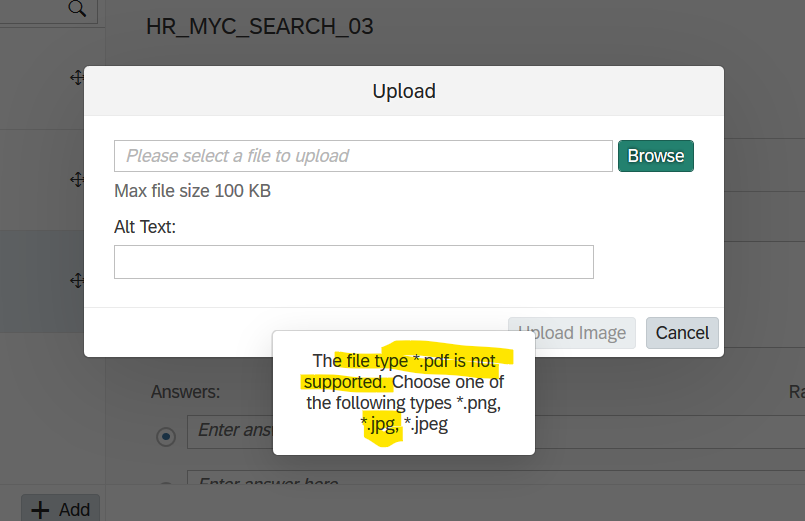Screen dimensions: 805x521
Task: Click the first 'Enter answer here' field
Action: [496, 432]
